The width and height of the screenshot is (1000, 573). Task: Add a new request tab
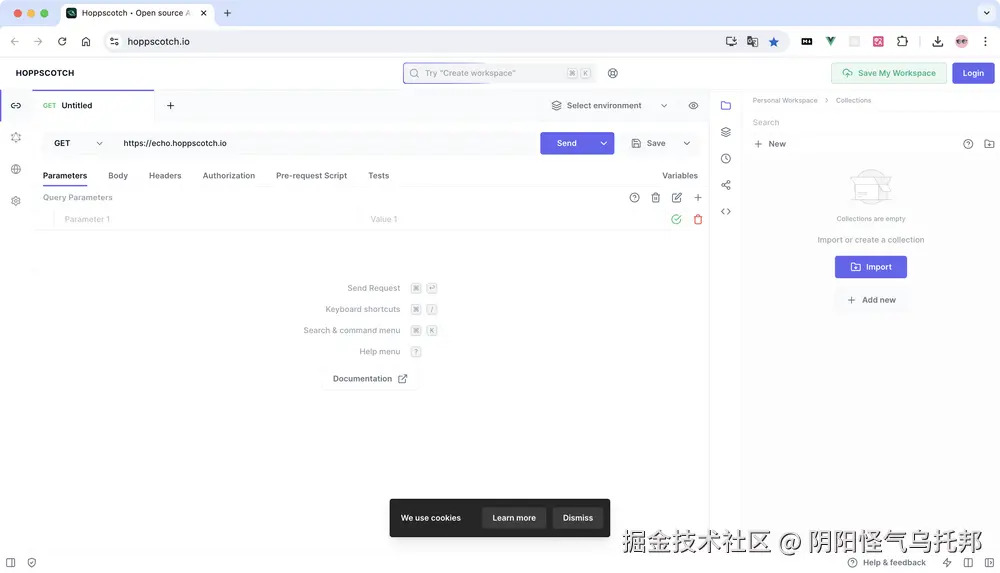(170, 106)
